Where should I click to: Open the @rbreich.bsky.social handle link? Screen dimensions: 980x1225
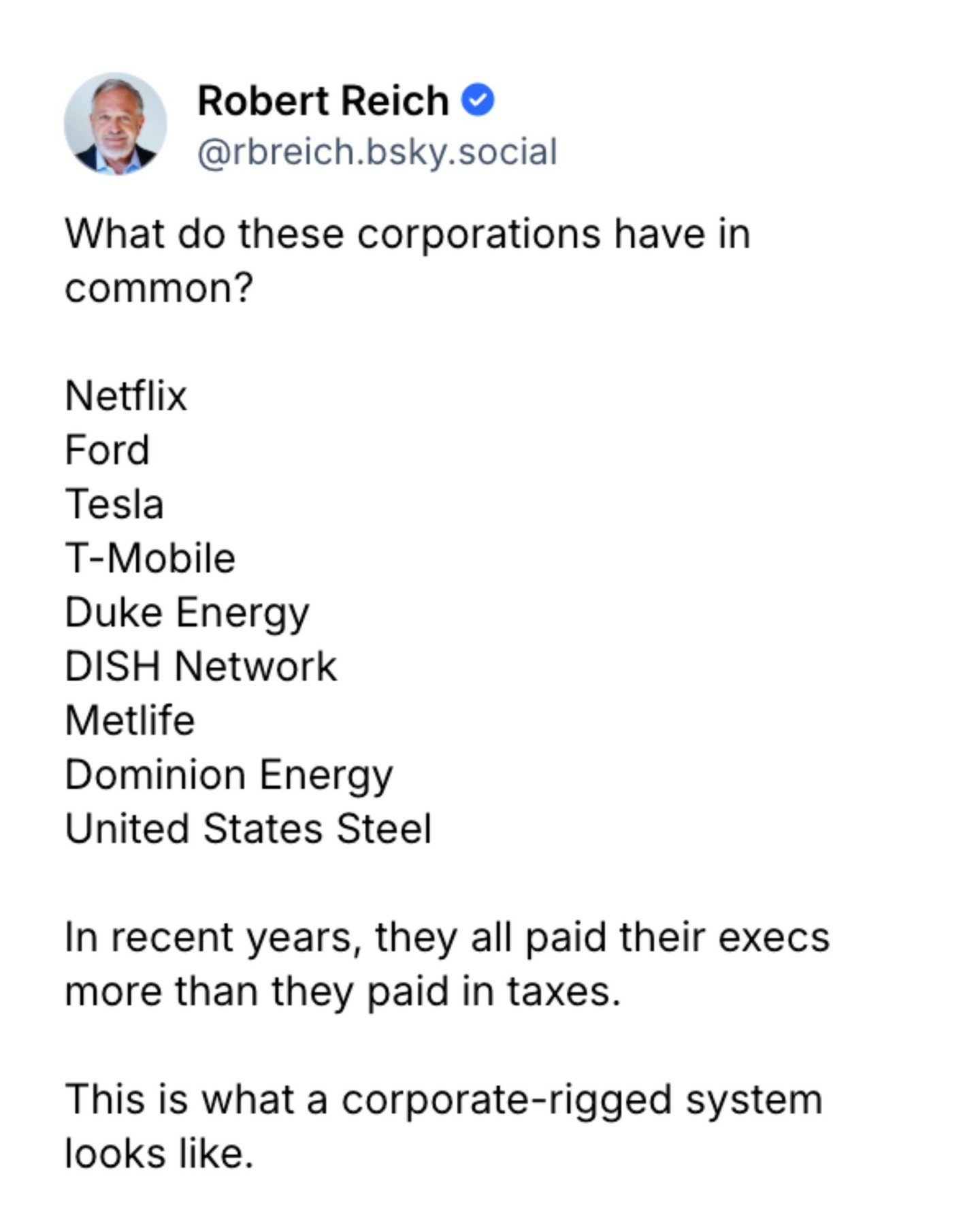[377, 151]
